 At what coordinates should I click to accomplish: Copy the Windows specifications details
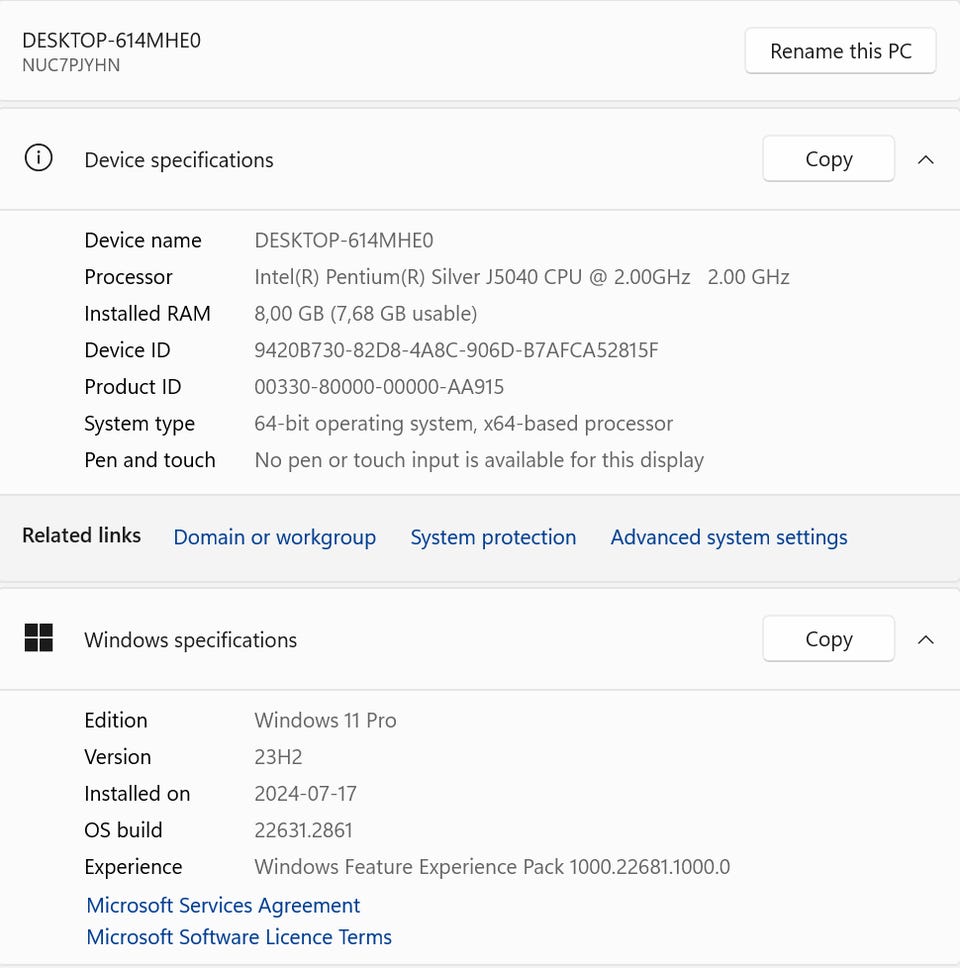point(828,639)
